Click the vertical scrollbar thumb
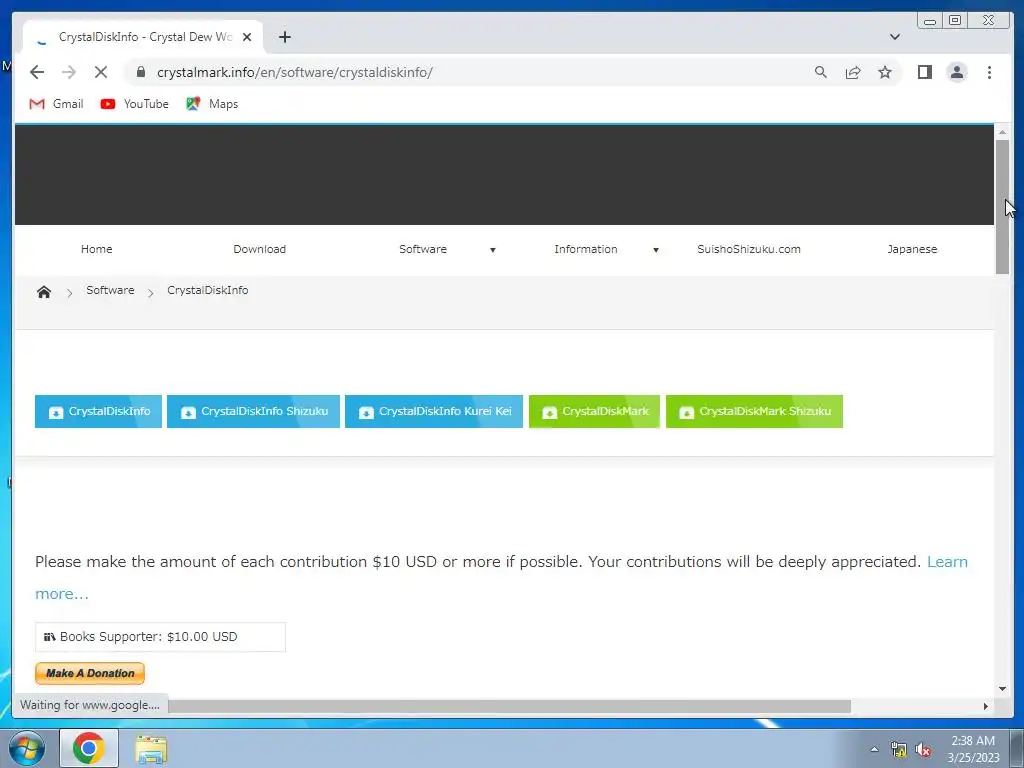 pos(1002,206)
